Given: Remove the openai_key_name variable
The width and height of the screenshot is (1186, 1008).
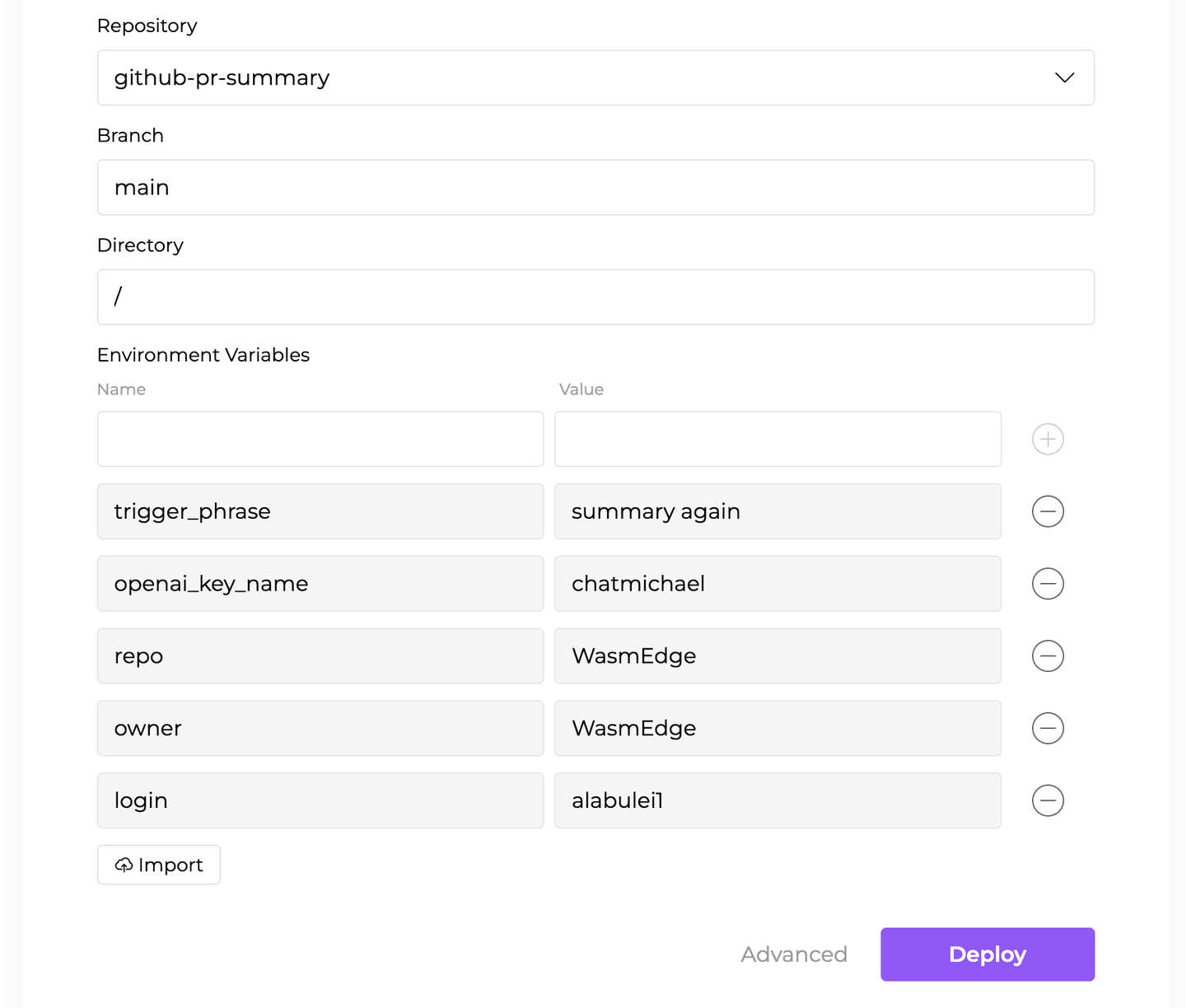Looking at the screenshot, I should click(1048, 584).
